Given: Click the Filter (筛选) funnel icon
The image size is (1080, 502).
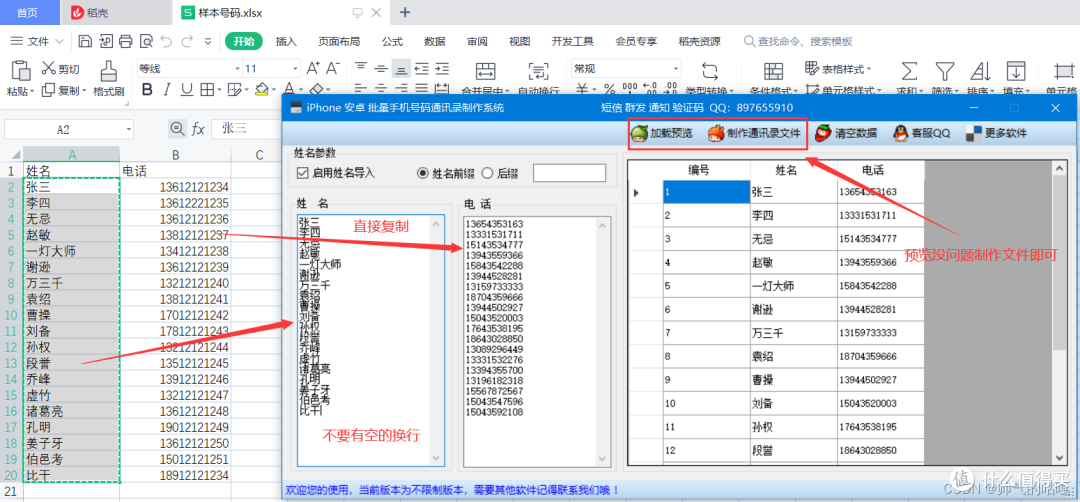Looking at the screenshot, I should point(944,71).
